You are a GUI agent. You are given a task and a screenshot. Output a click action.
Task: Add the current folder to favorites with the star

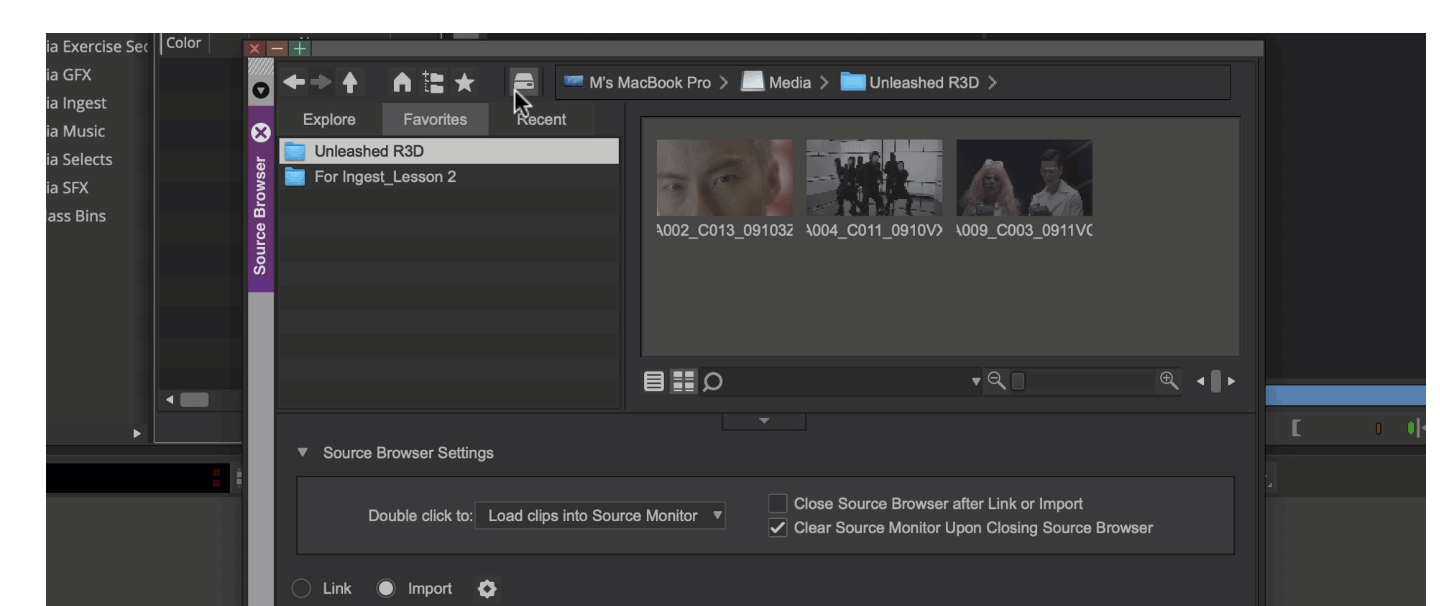tap(465, 83)
